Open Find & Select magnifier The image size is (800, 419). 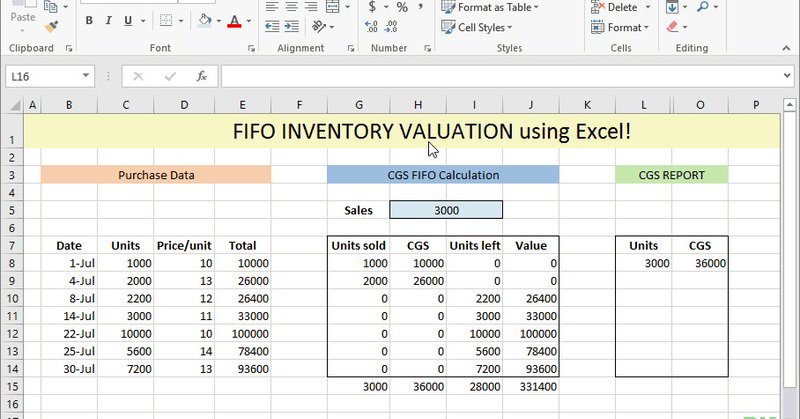(703, 7)
